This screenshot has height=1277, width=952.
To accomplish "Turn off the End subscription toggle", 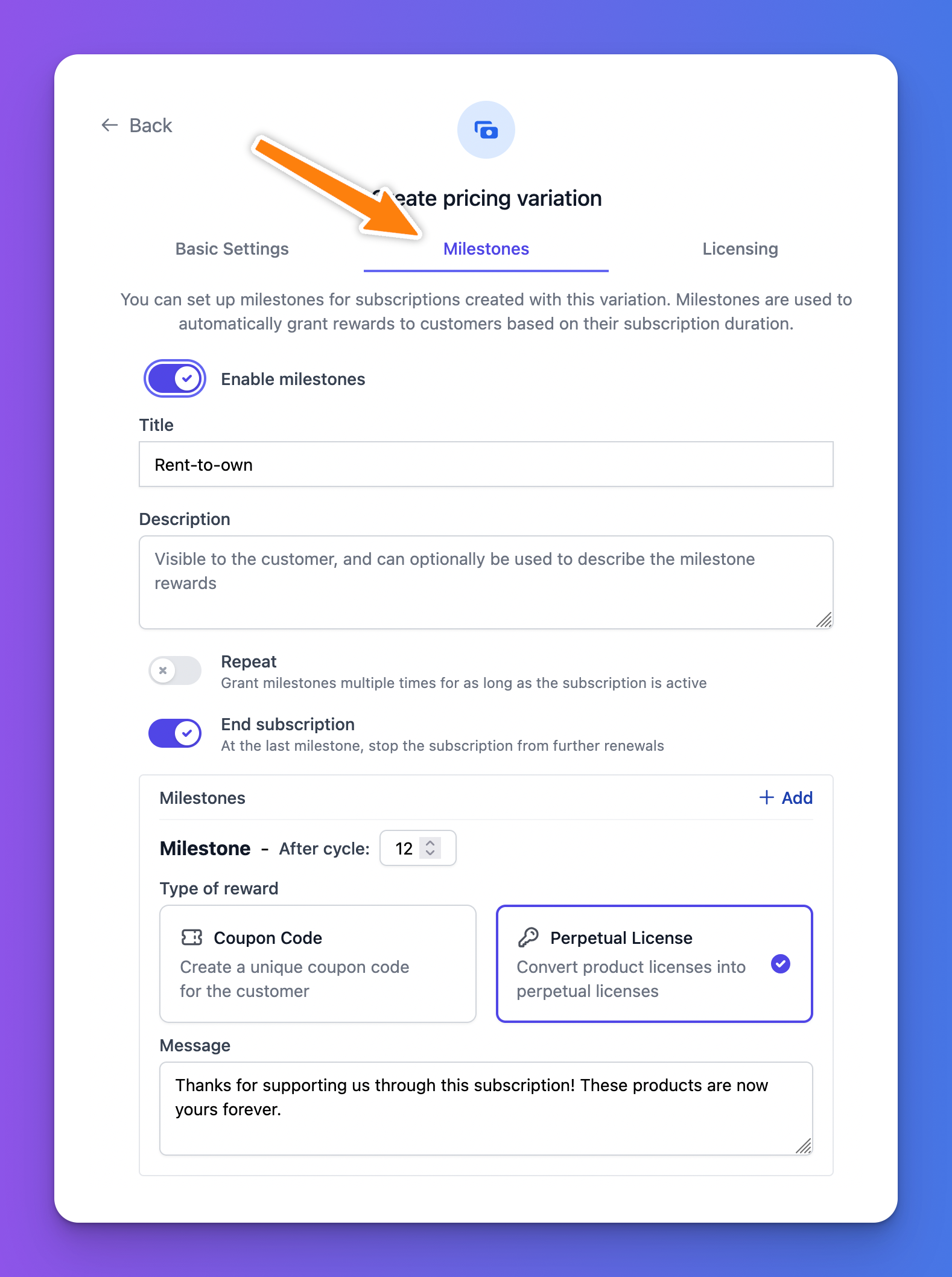I will pos(175,733).
